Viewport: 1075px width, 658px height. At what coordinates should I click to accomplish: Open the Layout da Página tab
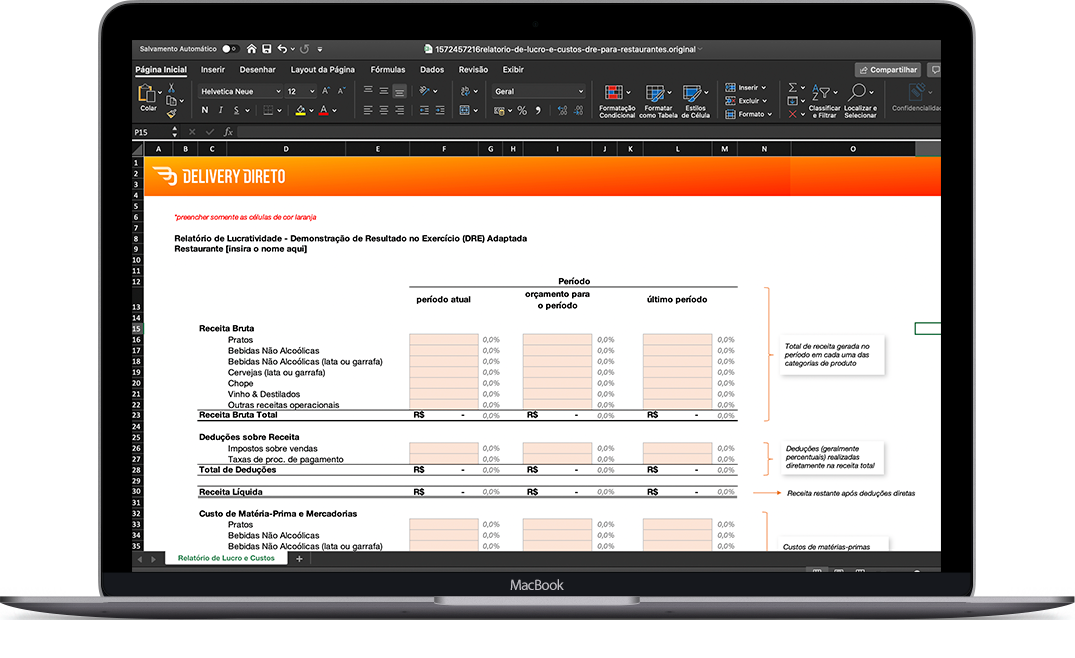pyautogui.click(x=323, y=69)
